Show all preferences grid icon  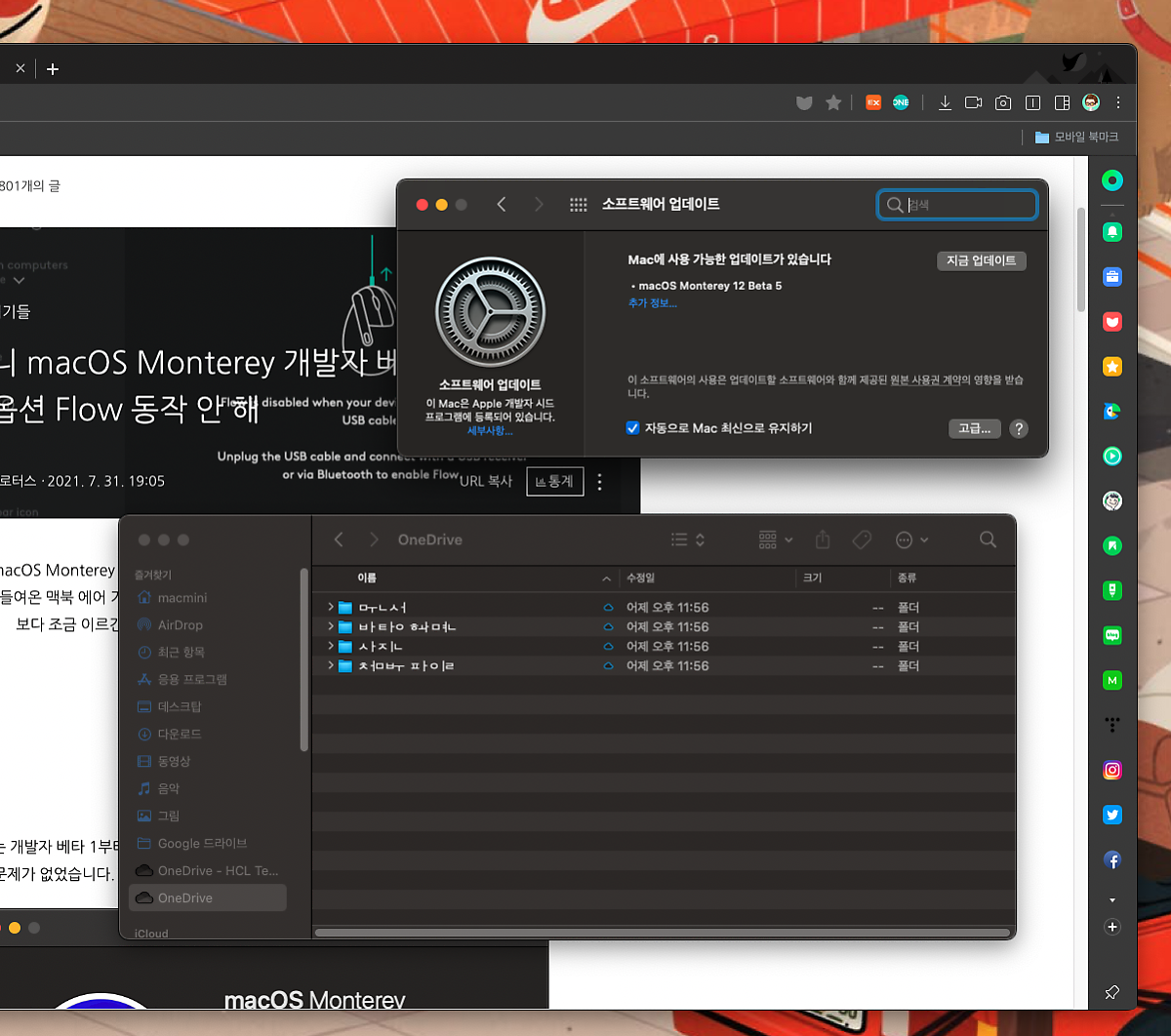pyautogui.click(x=579, y=205)
